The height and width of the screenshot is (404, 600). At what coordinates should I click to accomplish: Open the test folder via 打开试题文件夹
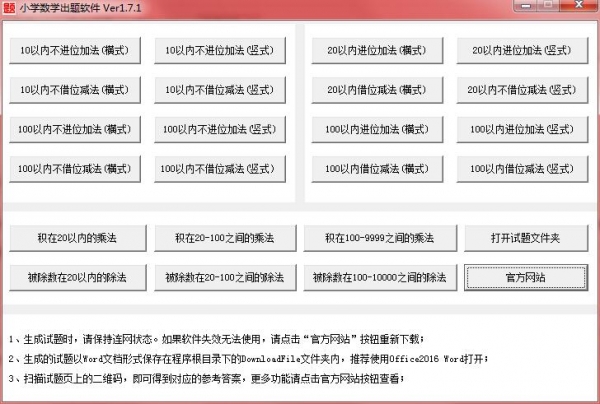coord(526,238)
